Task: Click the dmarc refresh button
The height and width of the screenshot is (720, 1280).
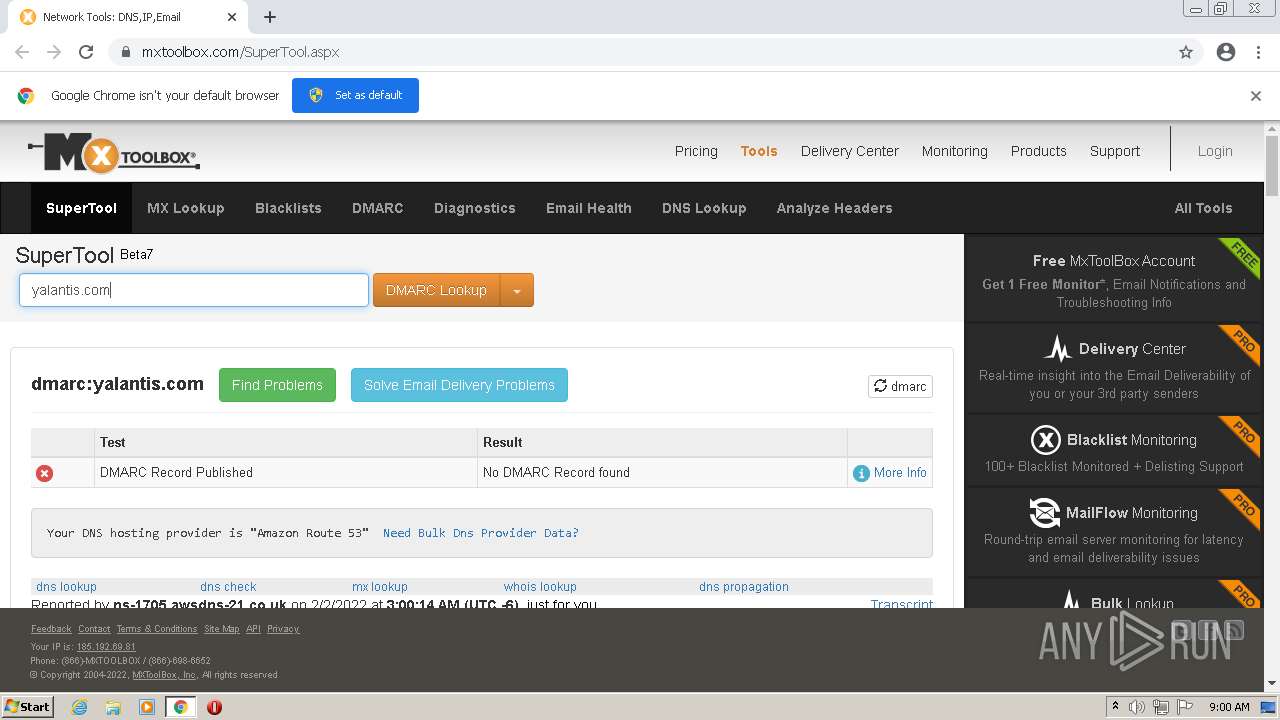Action: (x=900, y=386)
